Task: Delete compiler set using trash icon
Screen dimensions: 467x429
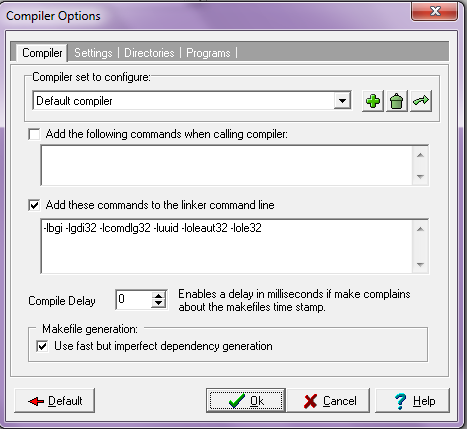Action: point(397,101)
